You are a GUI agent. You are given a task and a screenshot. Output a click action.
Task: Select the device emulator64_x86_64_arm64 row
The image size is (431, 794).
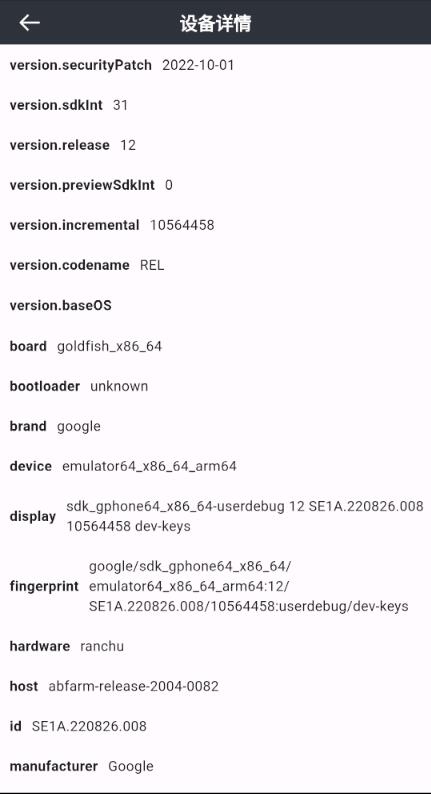pos(215,466)
